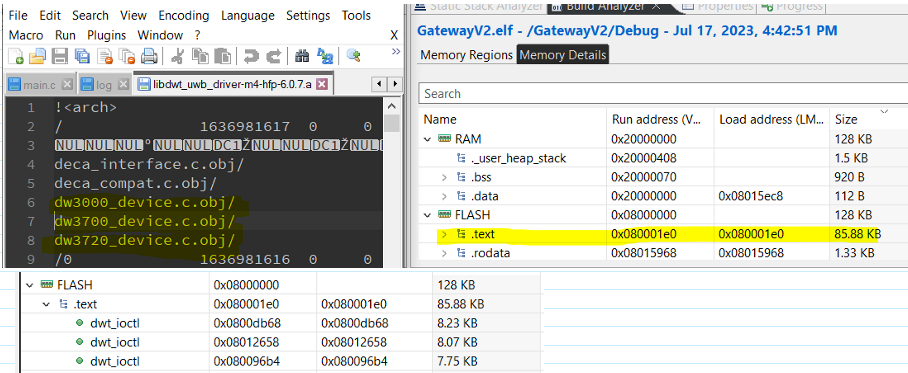The height and width of the screenshot is (373, 908).
Task: Open the Language menu
Action: point(248,16)
